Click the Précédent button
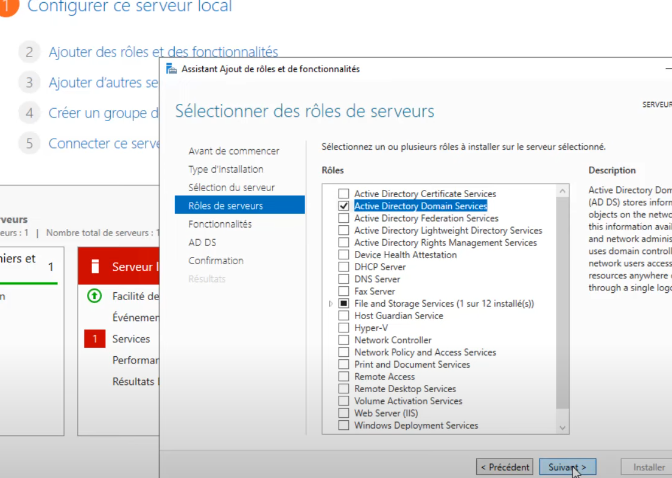The image size is (672, 478). click(504, 467)
